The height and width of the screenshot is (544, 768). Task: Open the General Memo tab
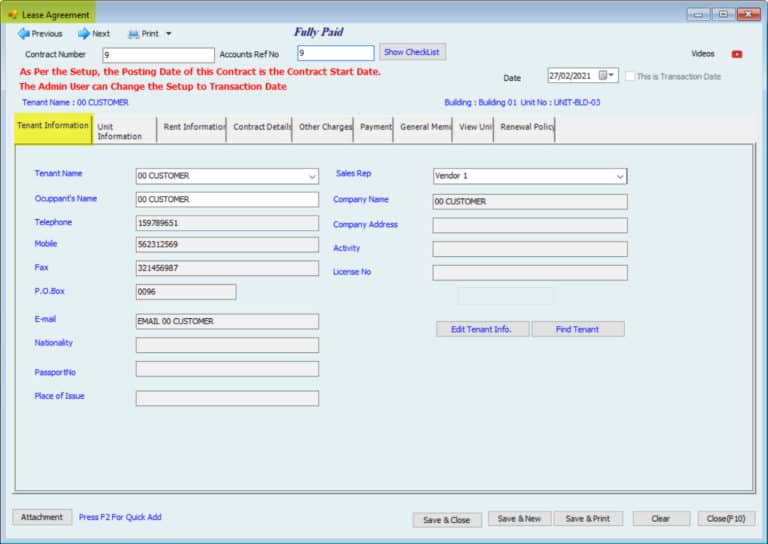coord(423,130)
